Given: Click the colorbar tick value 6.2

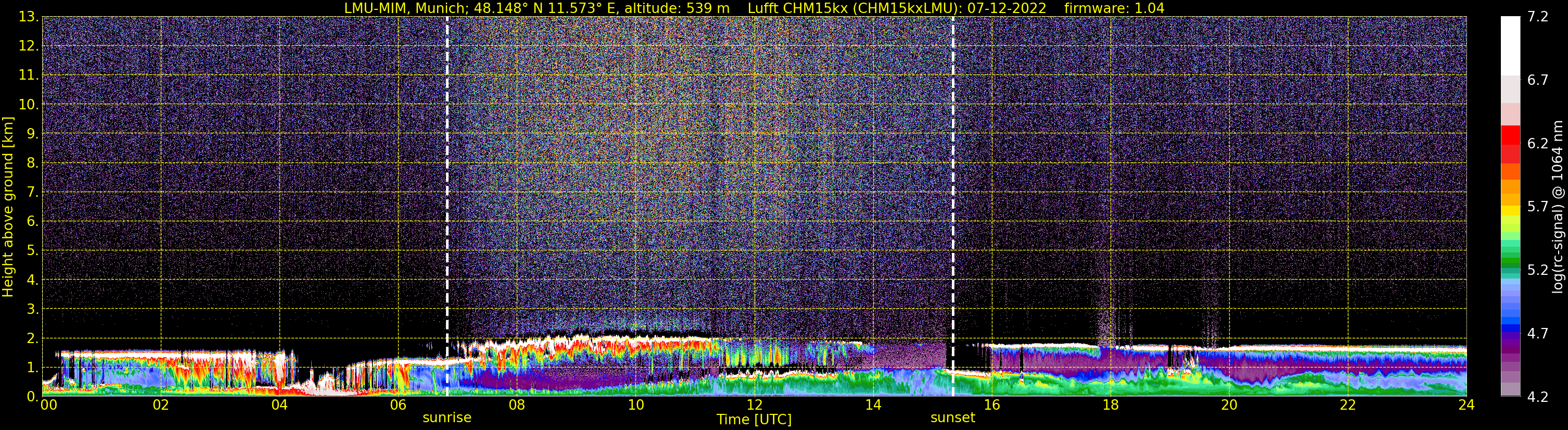Looking at the screenshot, I should (1538, 143).
